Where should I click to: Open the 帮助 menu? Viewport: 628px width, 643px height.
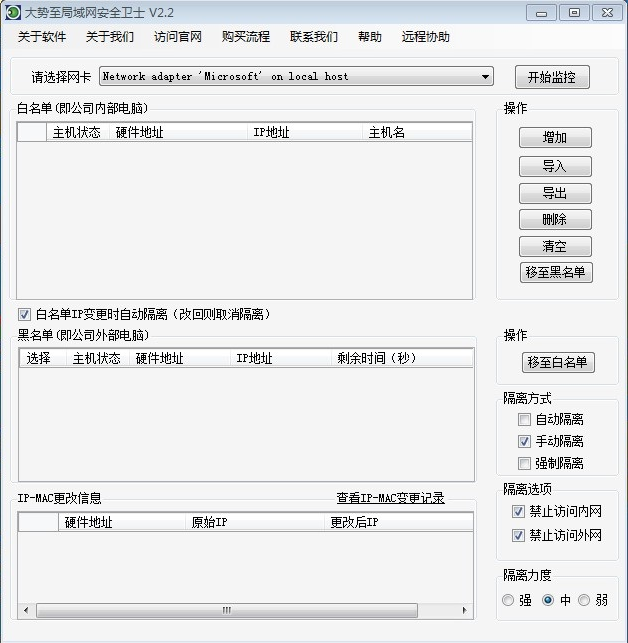coord(370,37)
